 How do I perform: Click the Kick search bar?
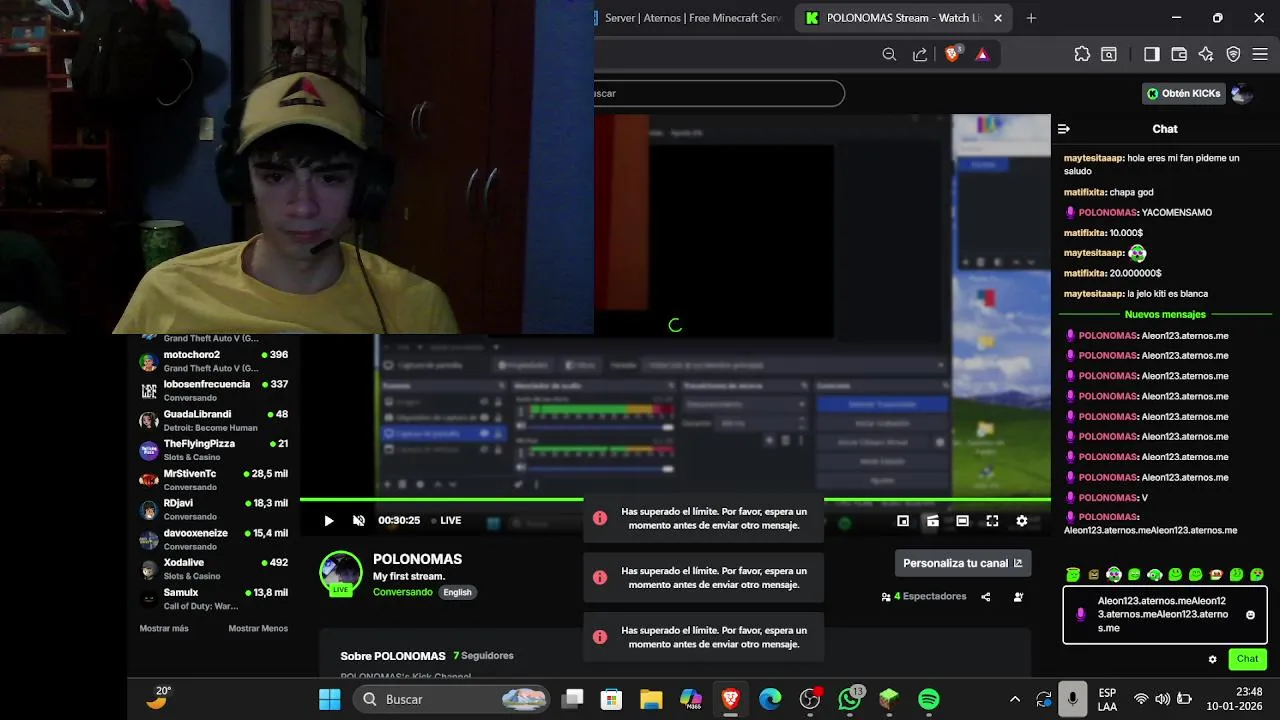pos(719,93)
